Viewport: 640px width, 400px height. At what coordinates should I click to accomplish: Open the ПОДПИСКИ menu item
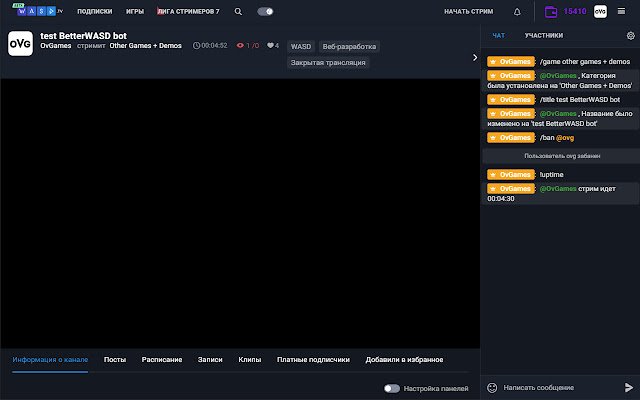point(95,11)
